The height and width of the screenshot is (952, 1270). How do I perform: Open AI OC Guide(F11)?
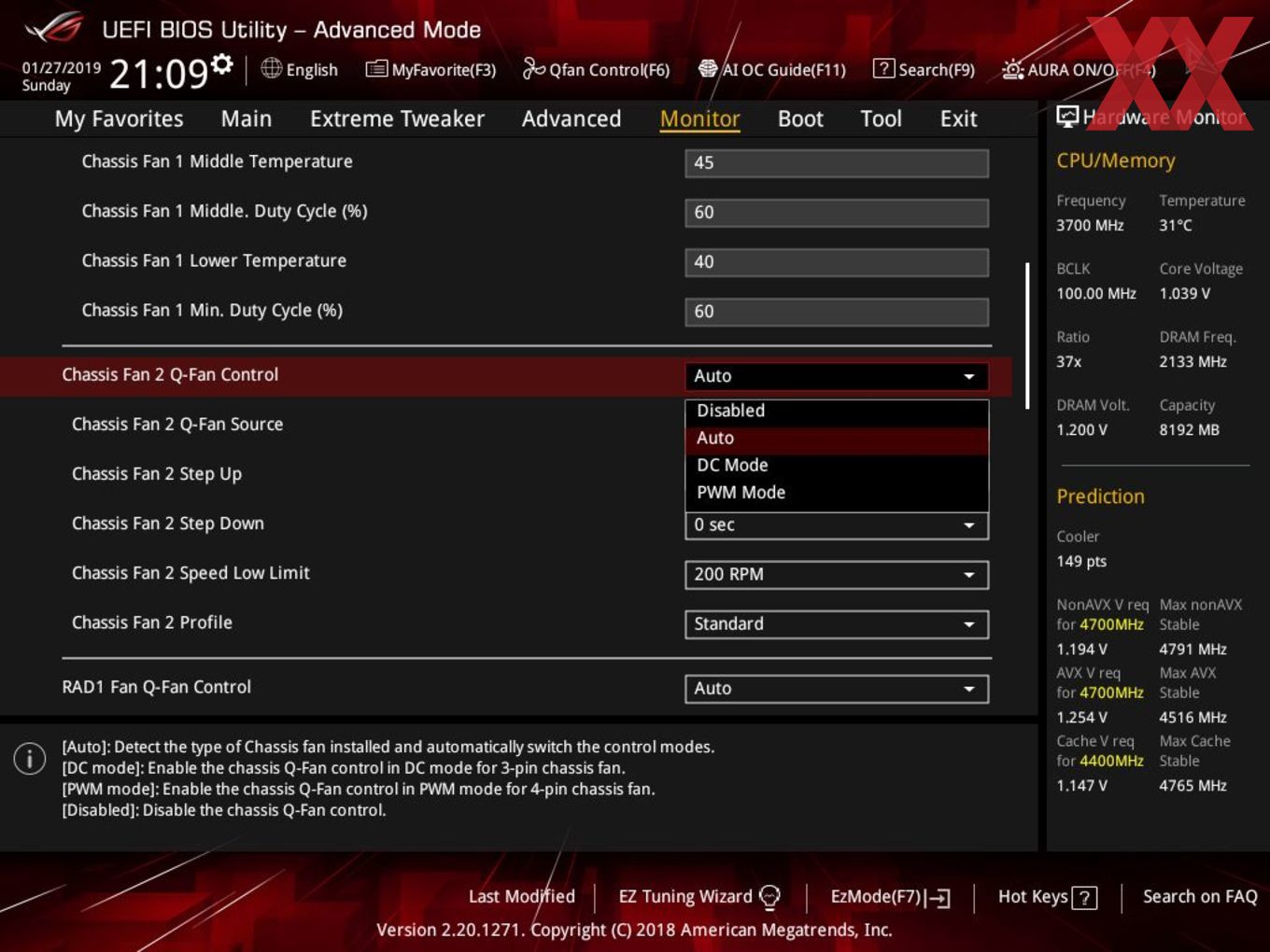772,69
